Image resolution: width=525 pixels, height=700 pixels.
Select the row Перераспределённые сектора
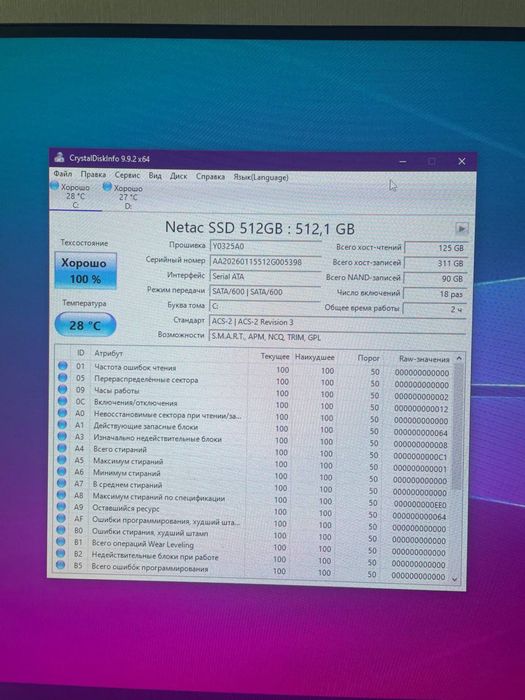coord(254,381)
